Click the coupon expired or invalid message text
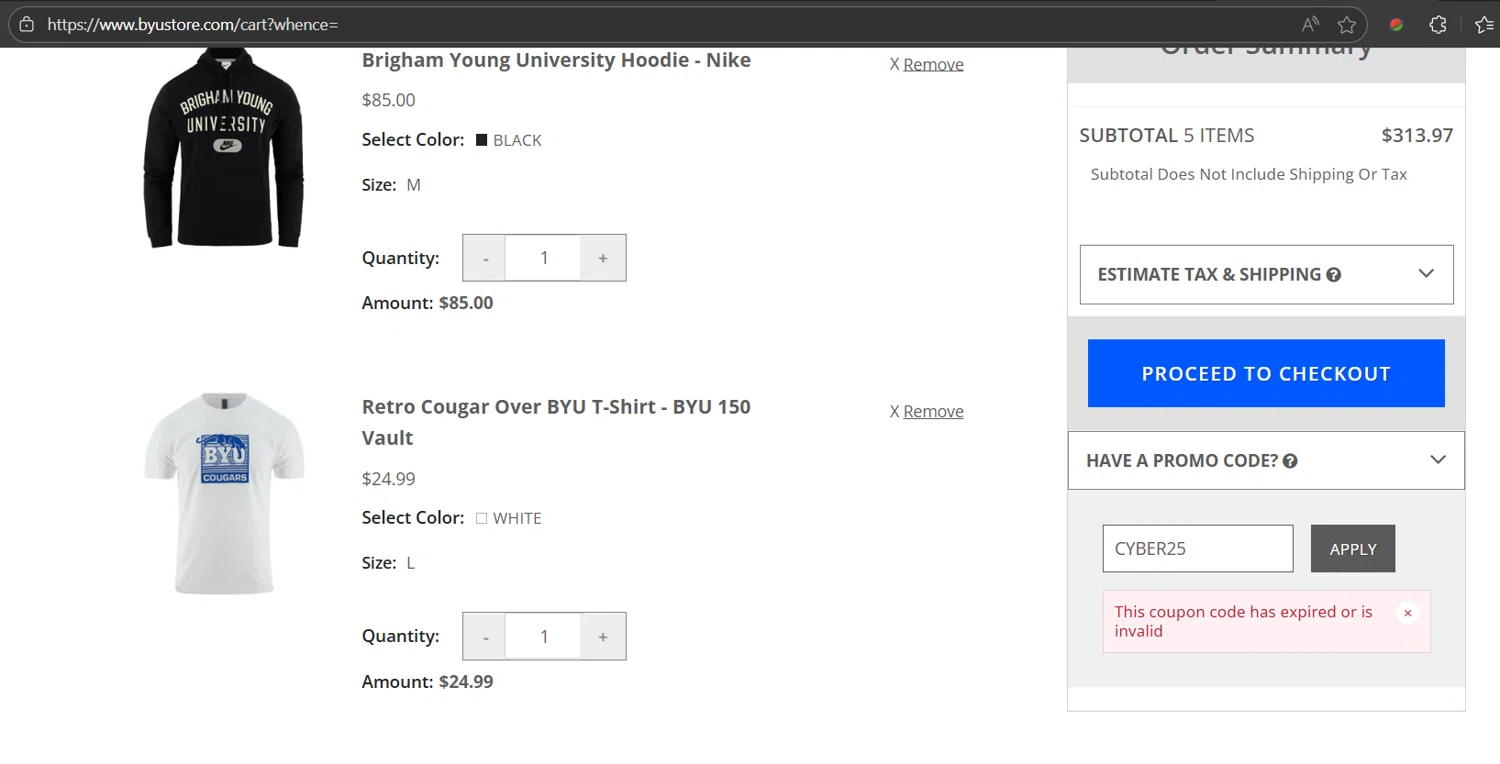The height and width of the screenshot is (764, 1500). (1244, 621)
